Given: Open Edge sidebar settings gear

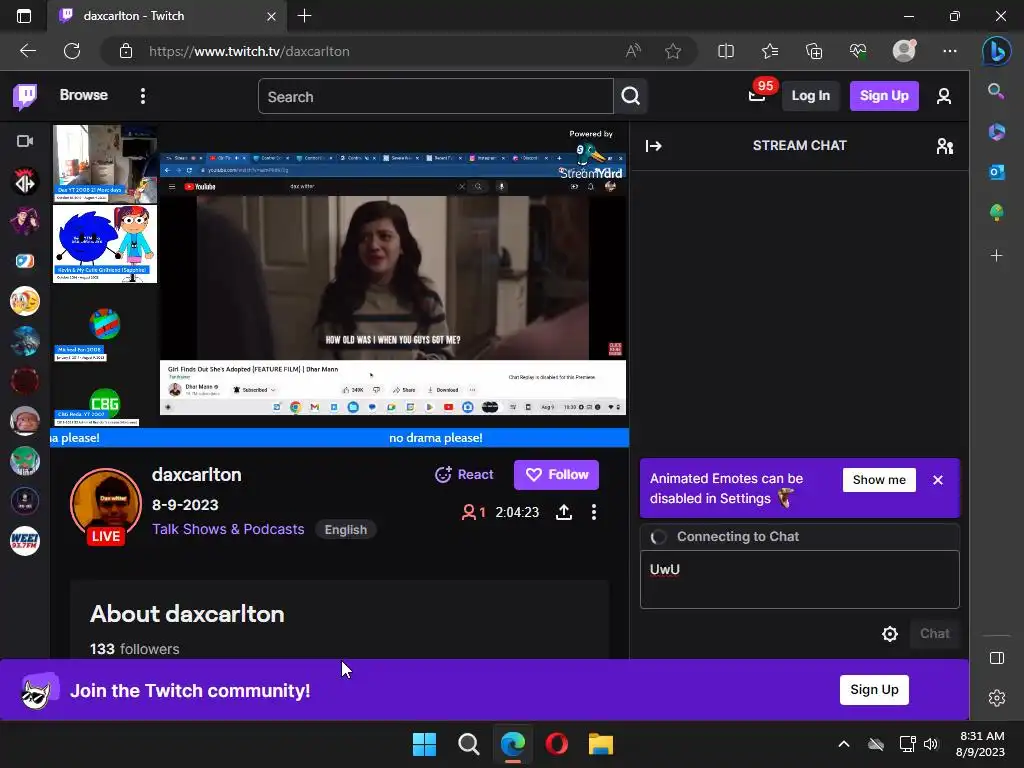Looking at the screenshot, I should [997, 698].
